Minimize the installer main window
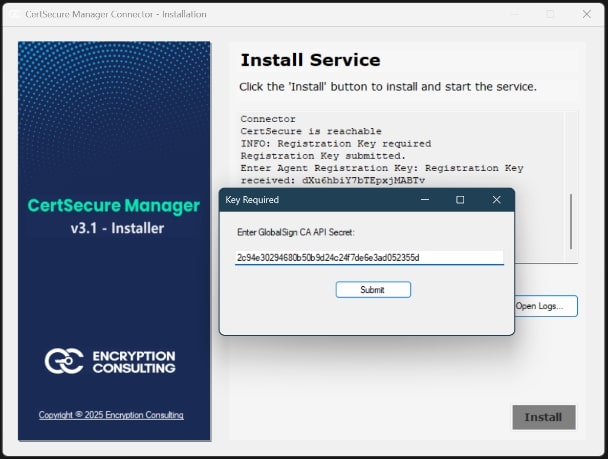 [515, 14]
